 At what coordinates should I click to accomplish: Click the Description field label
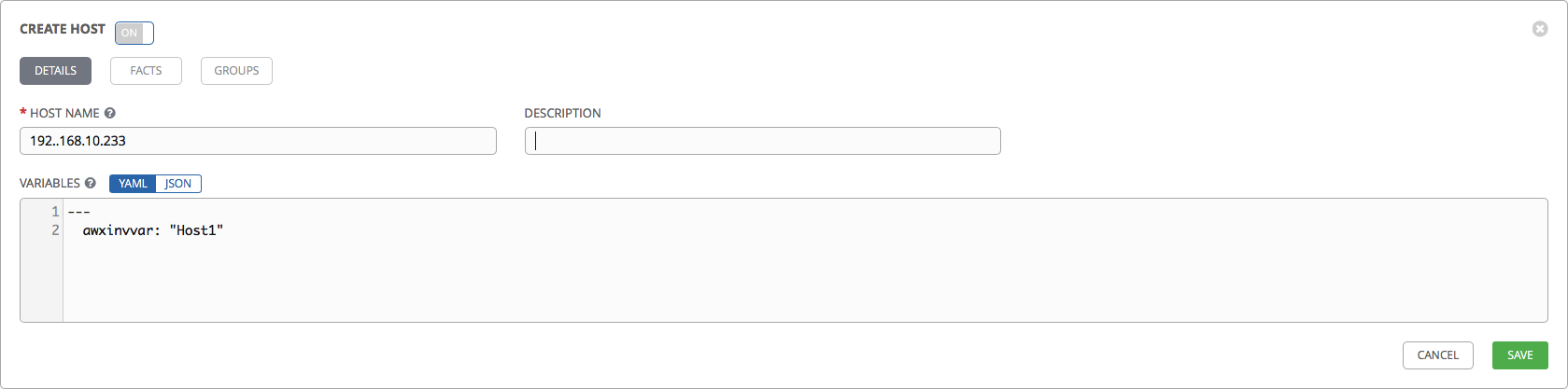click(x=562, y=113)
